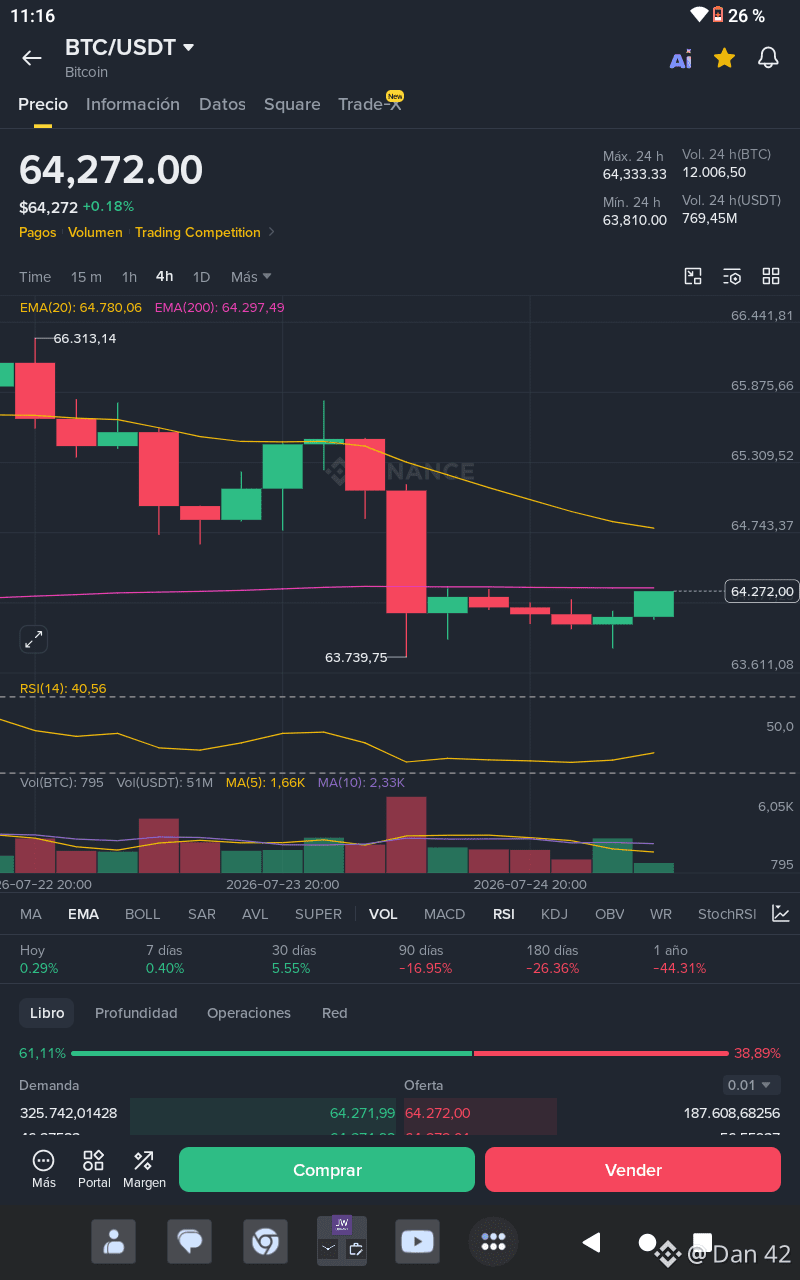This screenshot has height=1280, width=800.
Task: Open messages app in the taskbar
Action: 189,1242
